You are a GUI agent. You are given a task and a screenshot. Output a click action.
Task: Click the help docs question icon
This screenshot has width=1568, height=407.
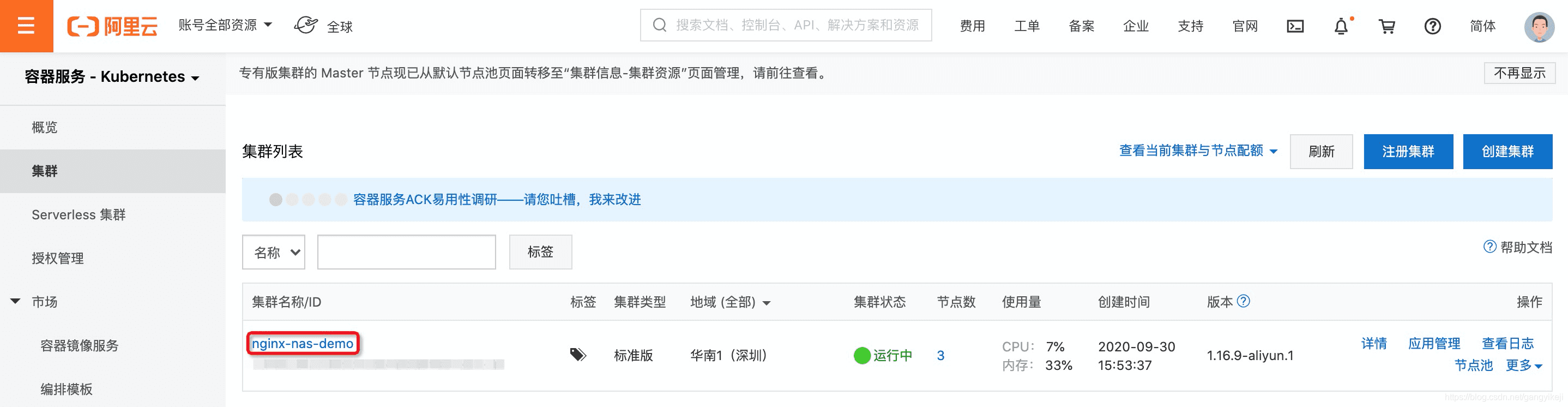pos(1489,247)
